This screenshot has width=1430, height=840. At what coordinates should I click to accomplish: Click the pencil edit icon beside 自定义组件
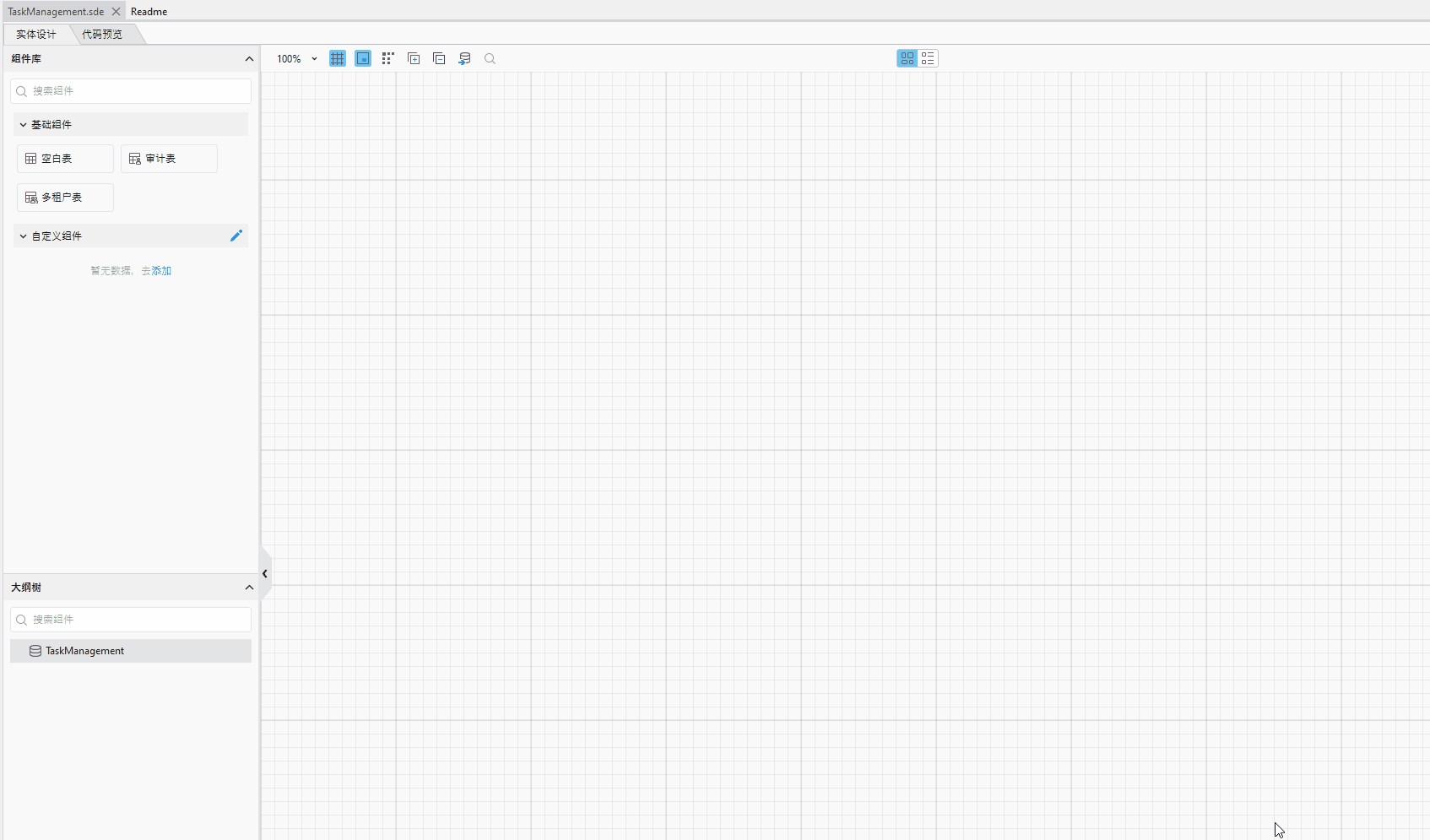(x=236, y=236)
